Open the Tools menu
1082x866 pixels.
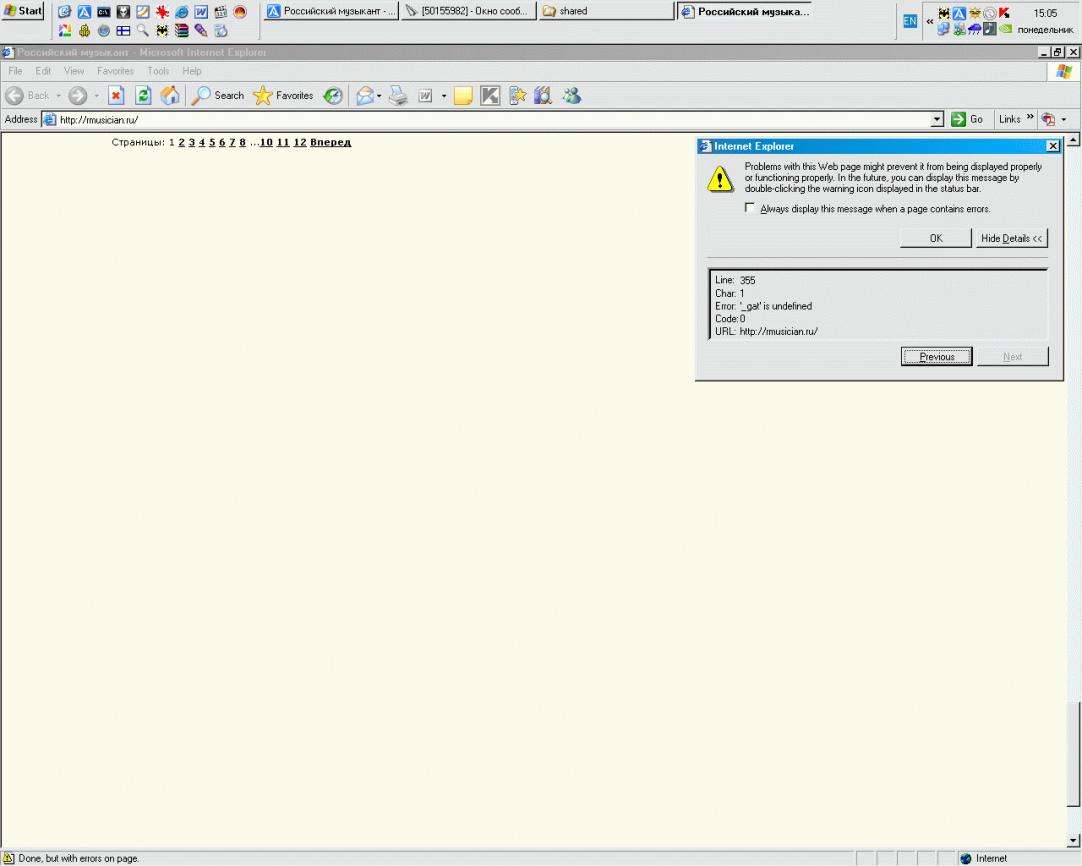pos(158,71)
